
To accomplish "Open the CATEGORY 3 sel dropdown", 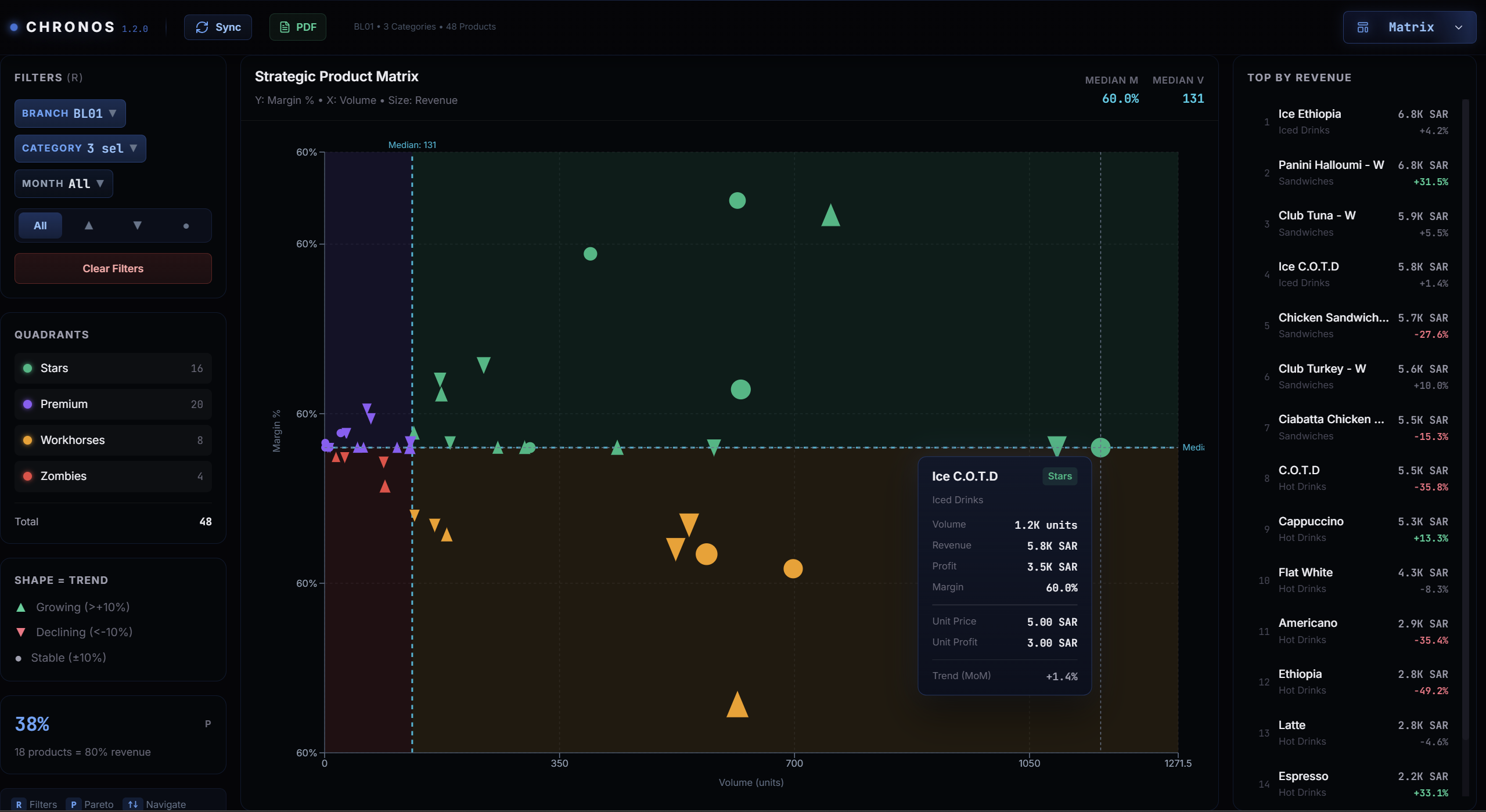I will pyautogui.click(x=80, y=149).
